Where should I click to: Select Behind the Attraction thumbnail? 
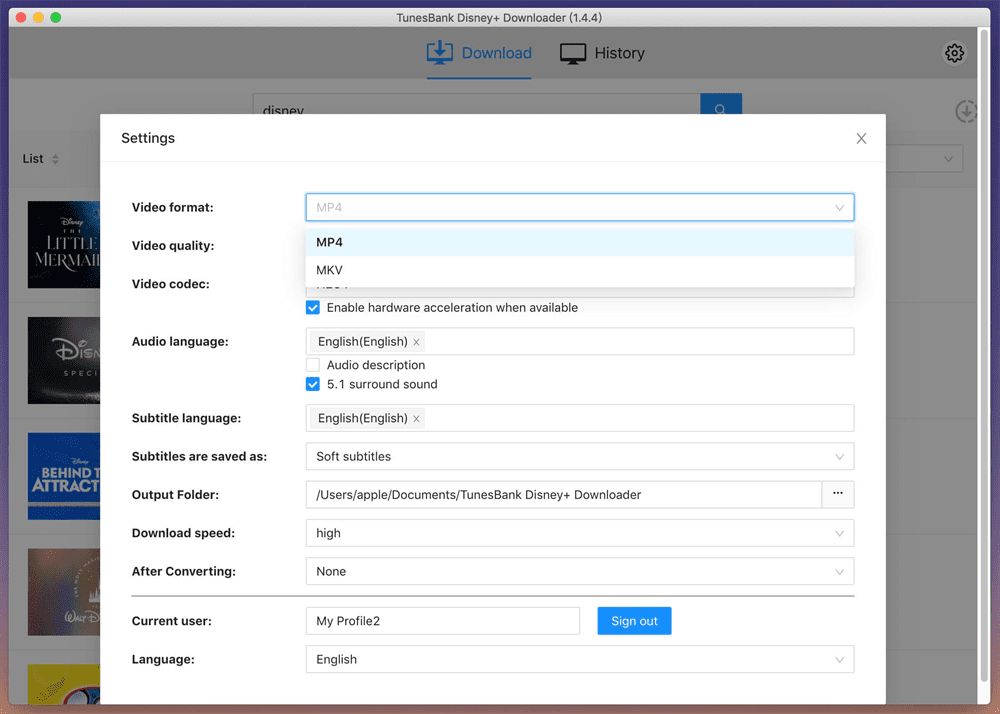point(64,476)
